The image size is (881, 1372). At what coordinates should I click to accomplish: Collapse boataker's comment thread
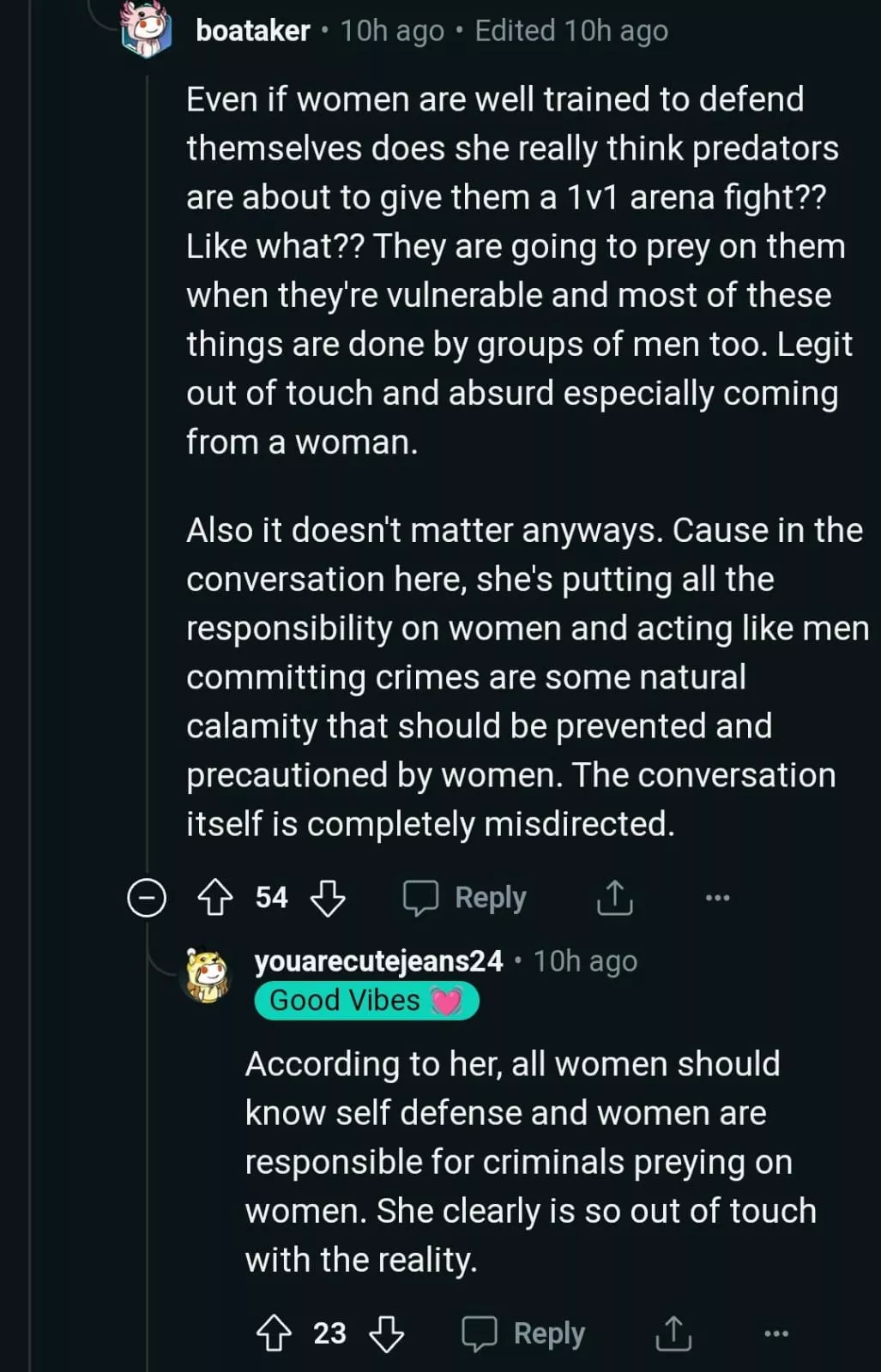tap(147, 898)
